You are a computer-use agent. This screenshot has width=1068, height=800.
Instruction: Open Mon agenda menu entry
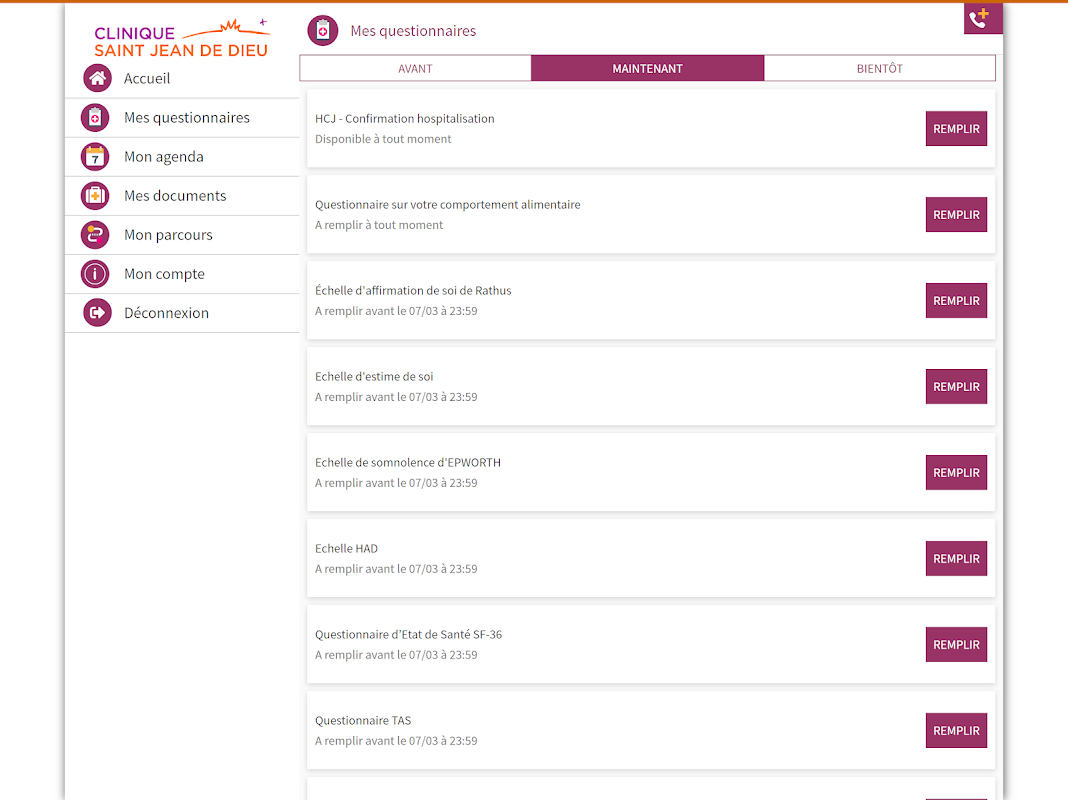coord(183,157)
